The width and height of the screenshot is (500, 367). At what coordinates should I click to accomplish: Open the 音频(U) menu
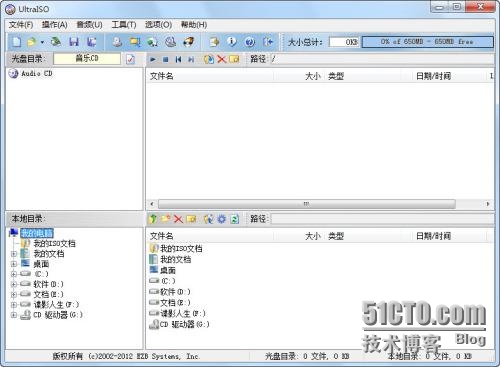click(89, 25)
